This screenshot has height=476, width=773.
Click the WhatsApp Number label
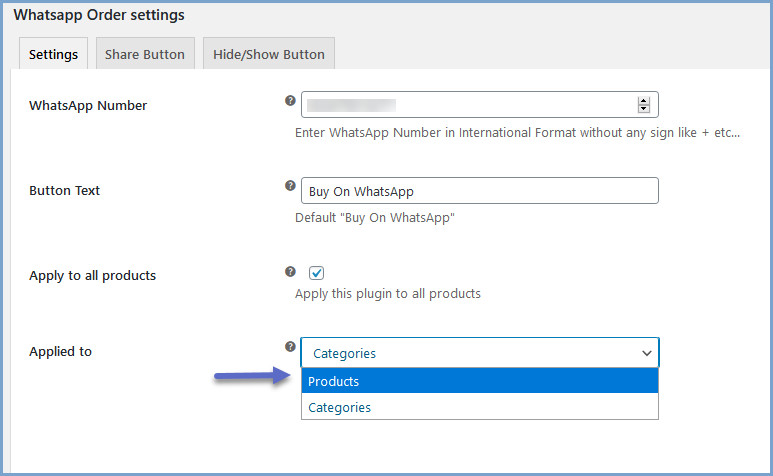click(88, 105)
